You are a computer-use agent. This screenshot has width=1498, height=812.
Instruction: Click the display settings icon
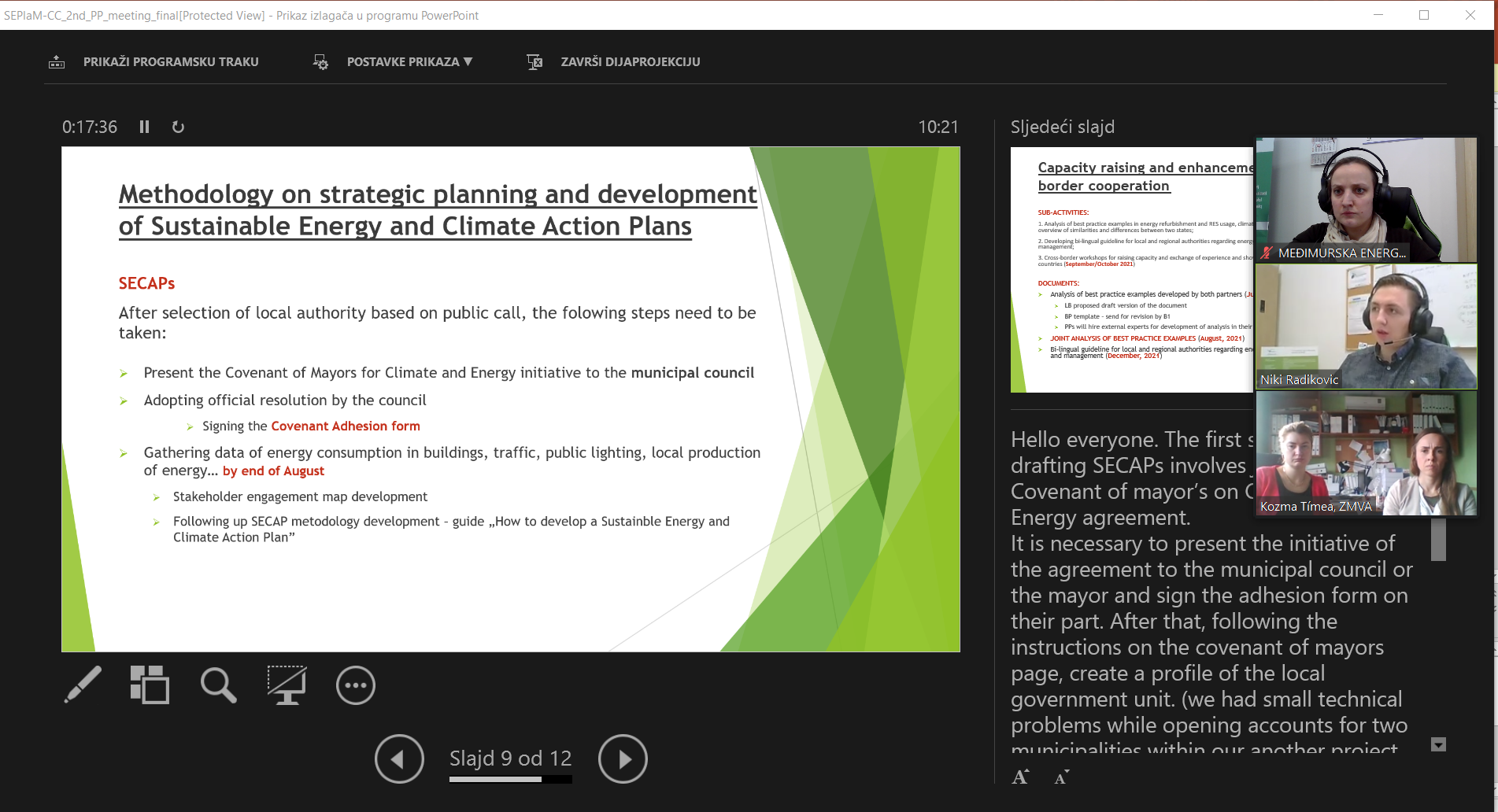click(320, 62)
